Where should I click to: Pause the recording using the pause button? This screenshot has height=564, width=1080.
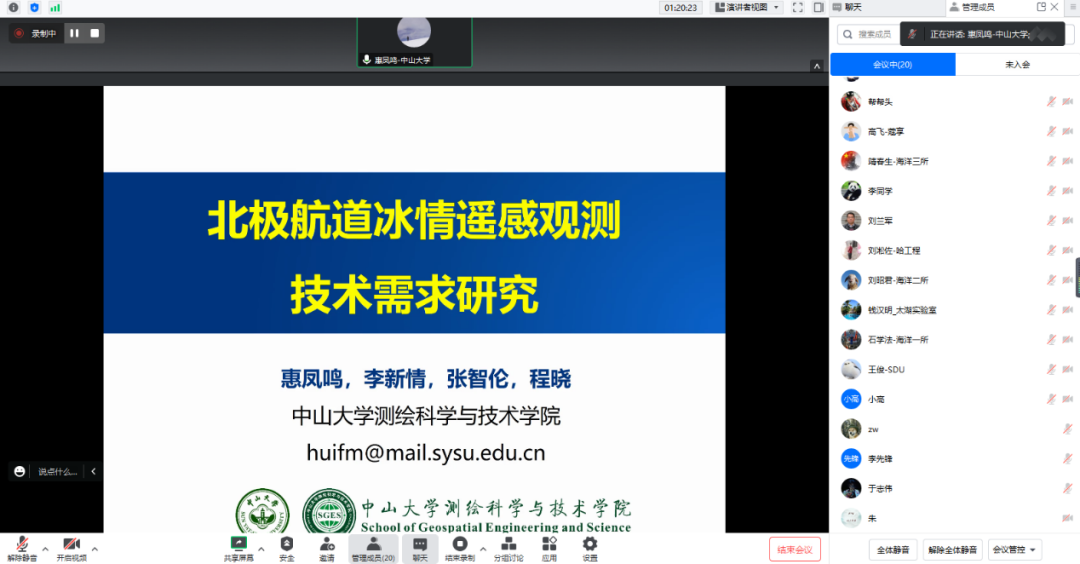(x=74, y=33)
